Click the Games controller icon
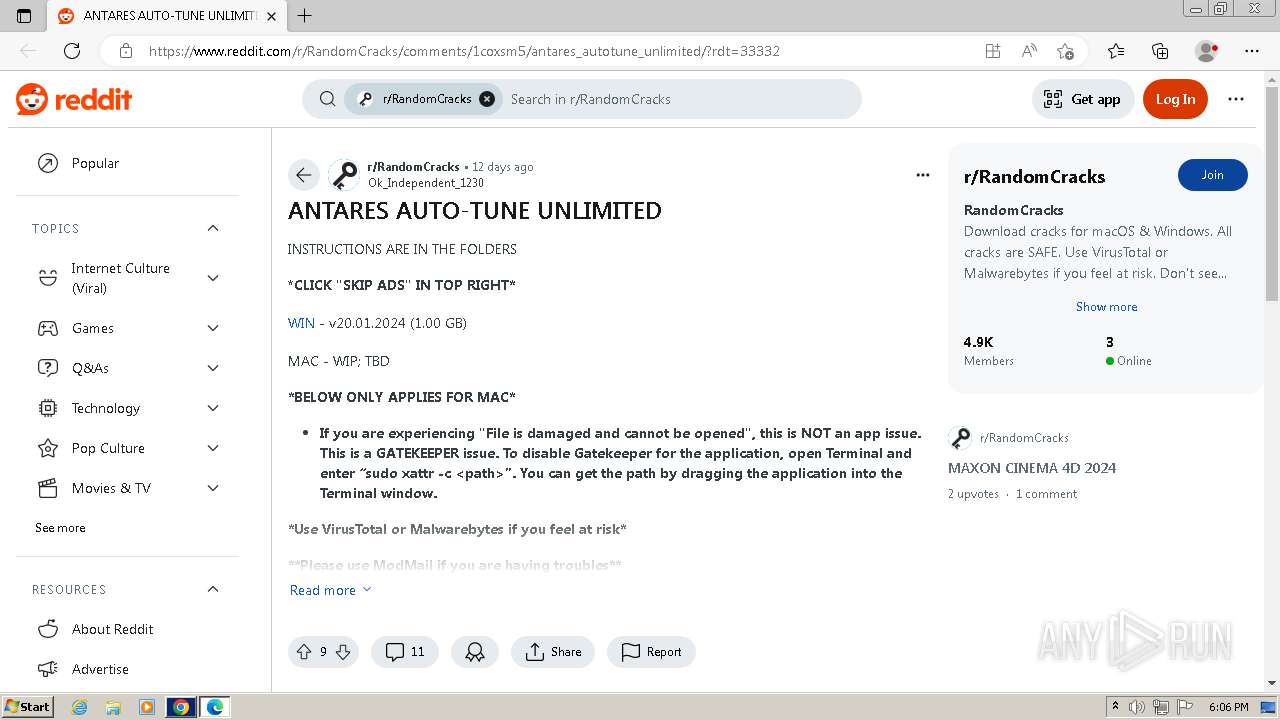The image size is (1280, 720). (47, 328)
